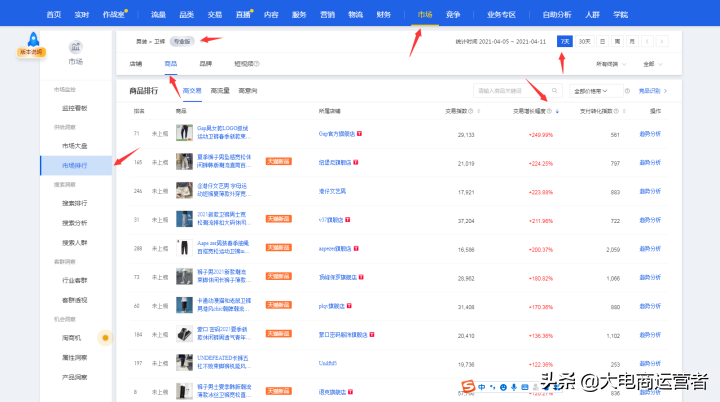The image size is (720, 402).
Task: Open Aape pants product thumbnail
Action: pyautogui.click(x=185, y=248)
